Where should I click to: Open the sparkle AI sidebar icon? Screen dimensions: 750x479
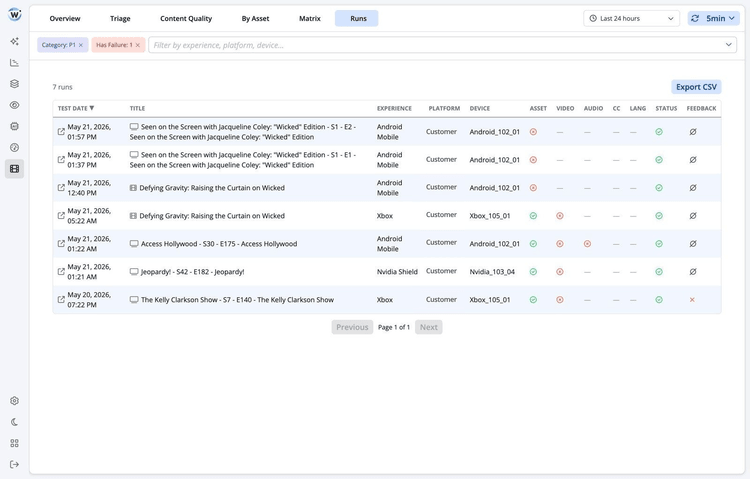[x=14, y=42]
